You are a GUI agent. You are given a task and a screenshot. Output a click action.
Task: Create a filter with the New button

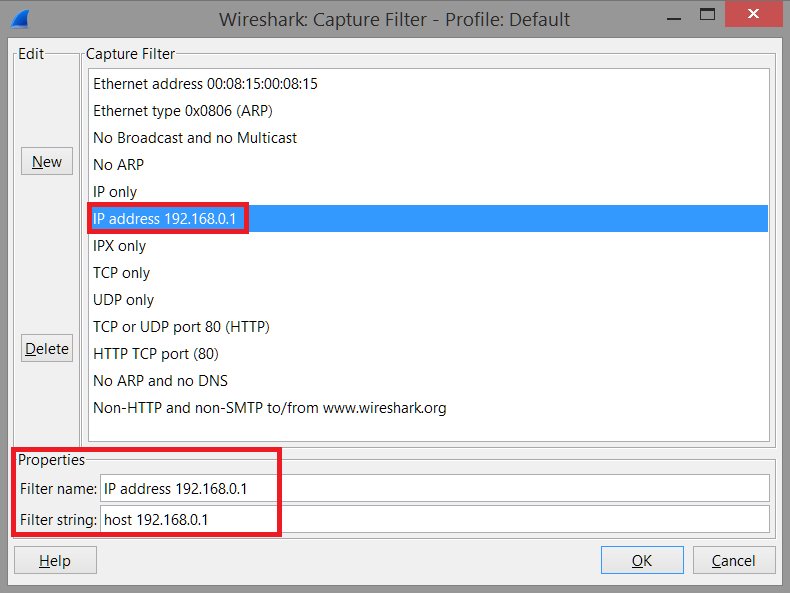click(47, 161)
